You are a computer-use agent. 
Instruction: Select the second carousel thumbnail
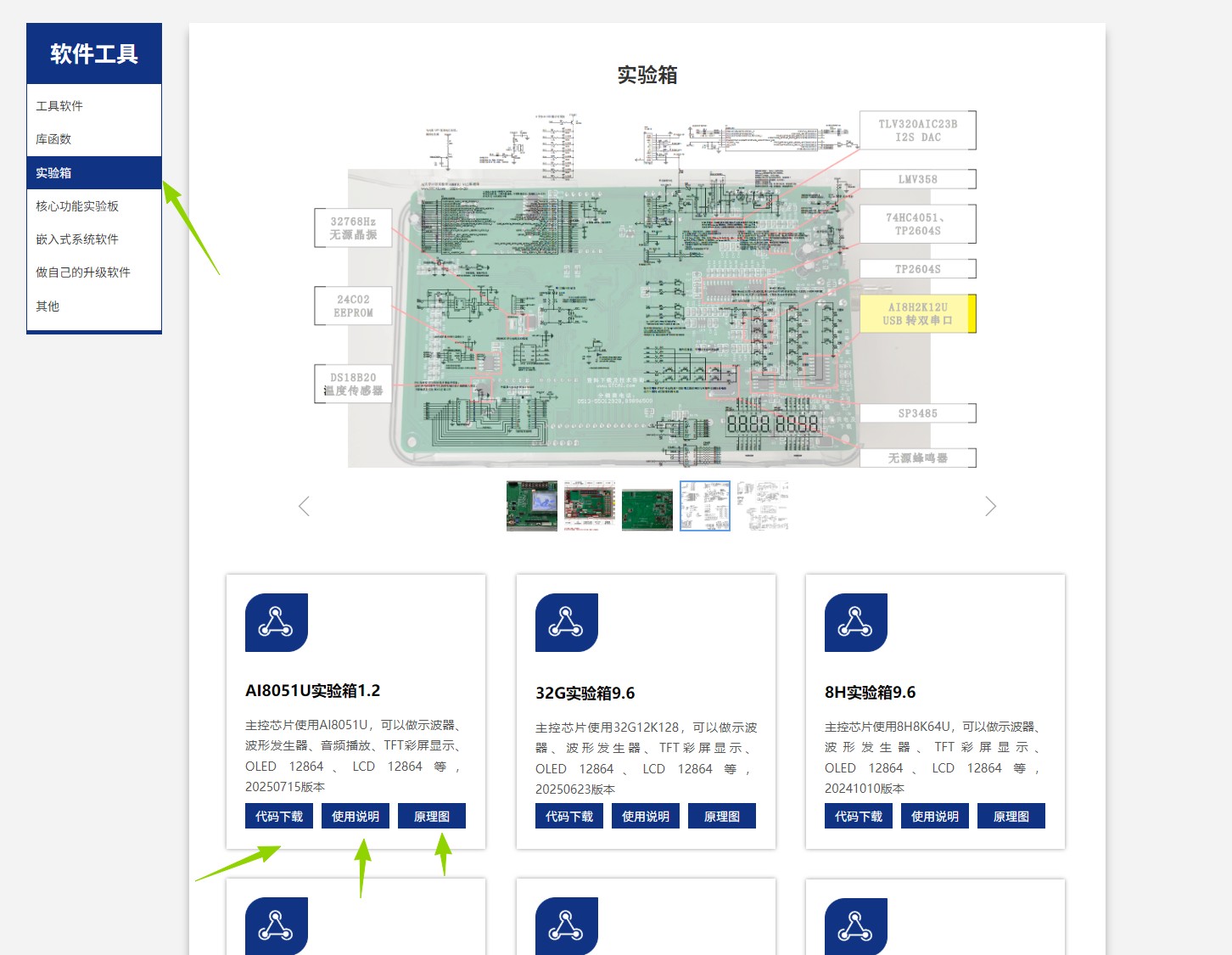point(590,506)
